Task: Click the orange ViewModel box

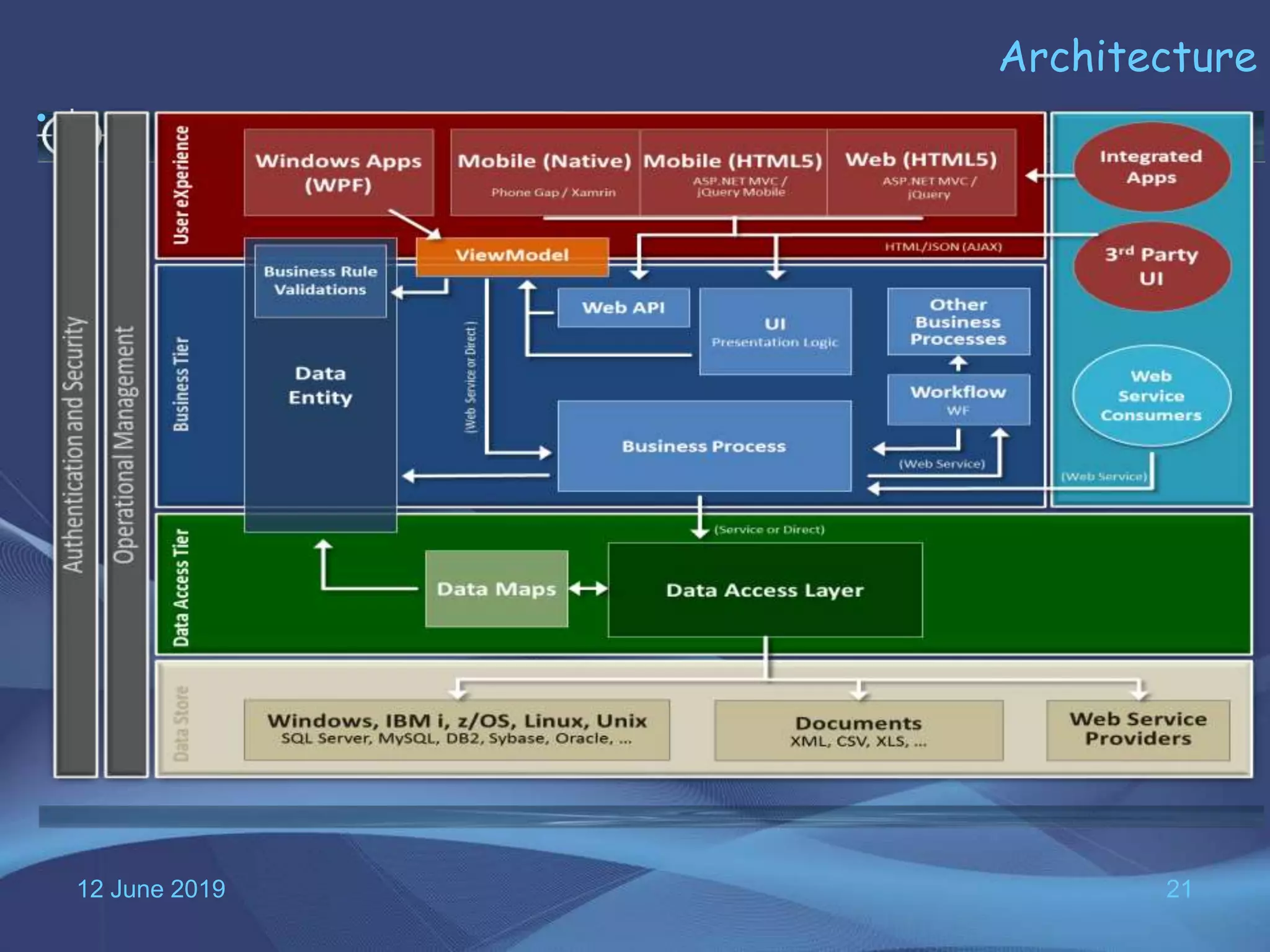Action: pos(512,256)
